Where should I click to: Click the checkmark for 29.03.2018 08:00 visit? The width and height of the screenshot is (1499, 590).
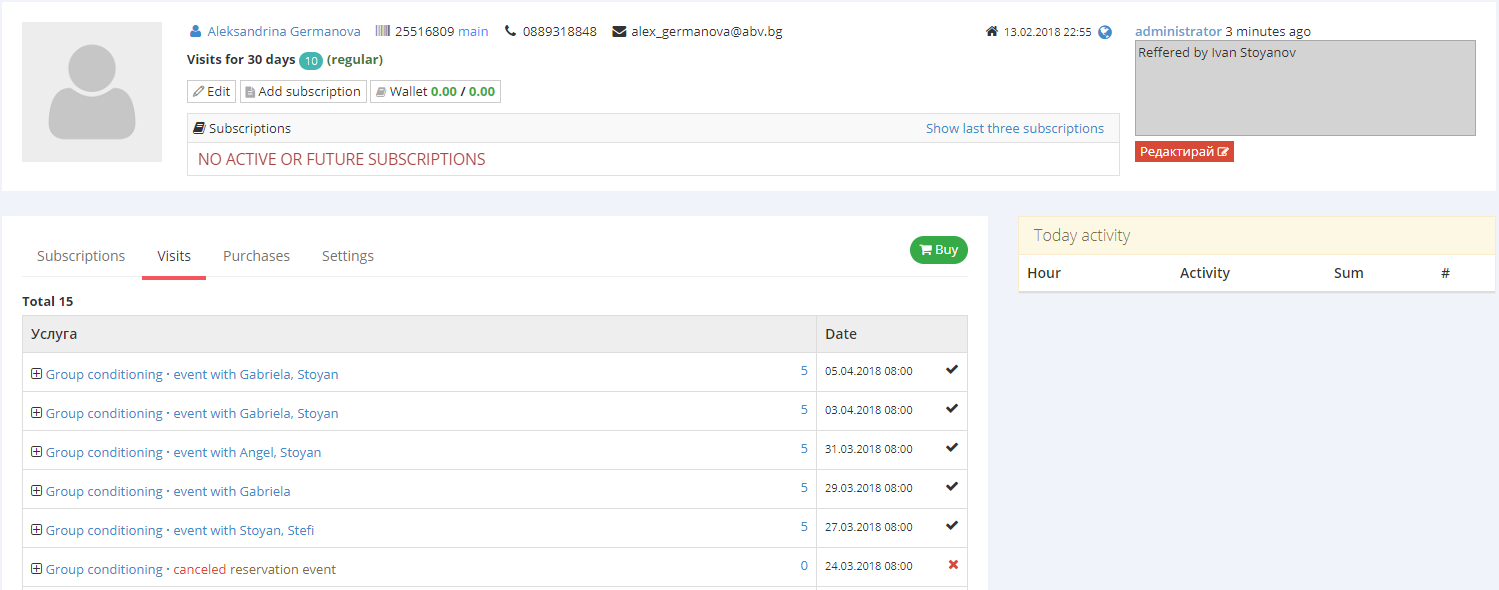point(952,486)
